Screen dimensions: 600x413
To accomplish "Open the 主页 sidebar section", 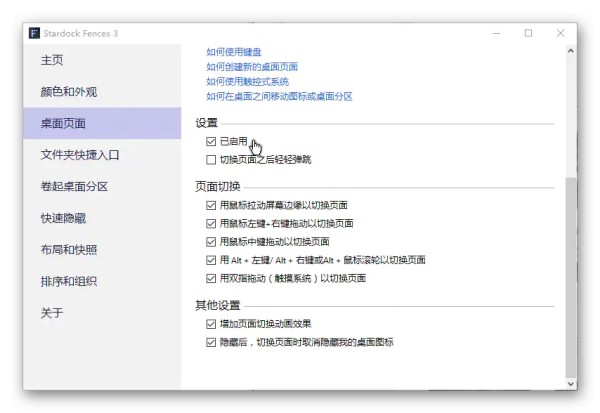I will 102,60.
